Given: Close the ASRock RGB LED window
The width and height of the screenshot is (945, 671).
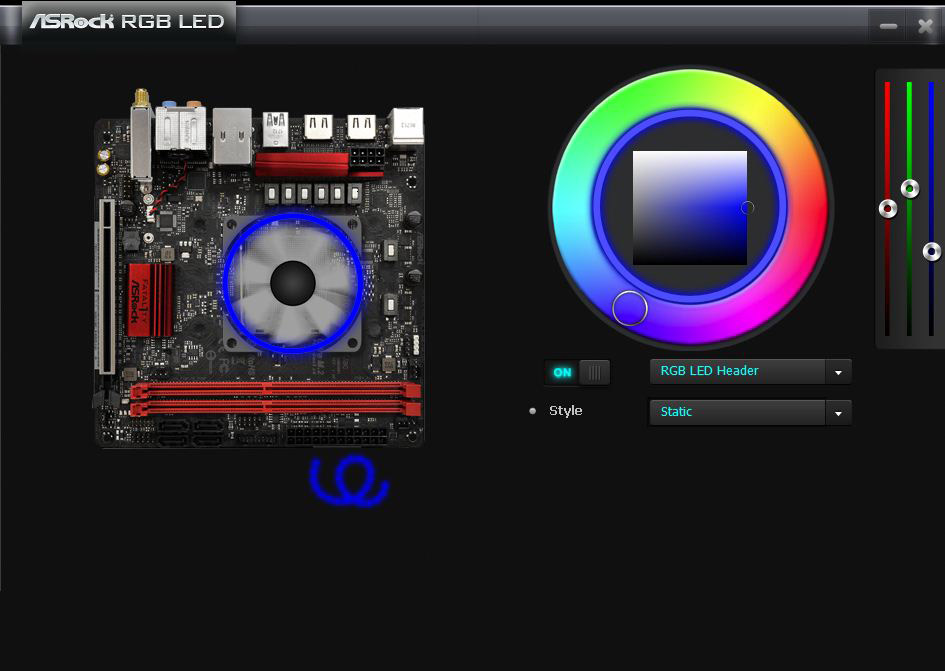Looking at the screenshot, I should [x=925, y=26].
